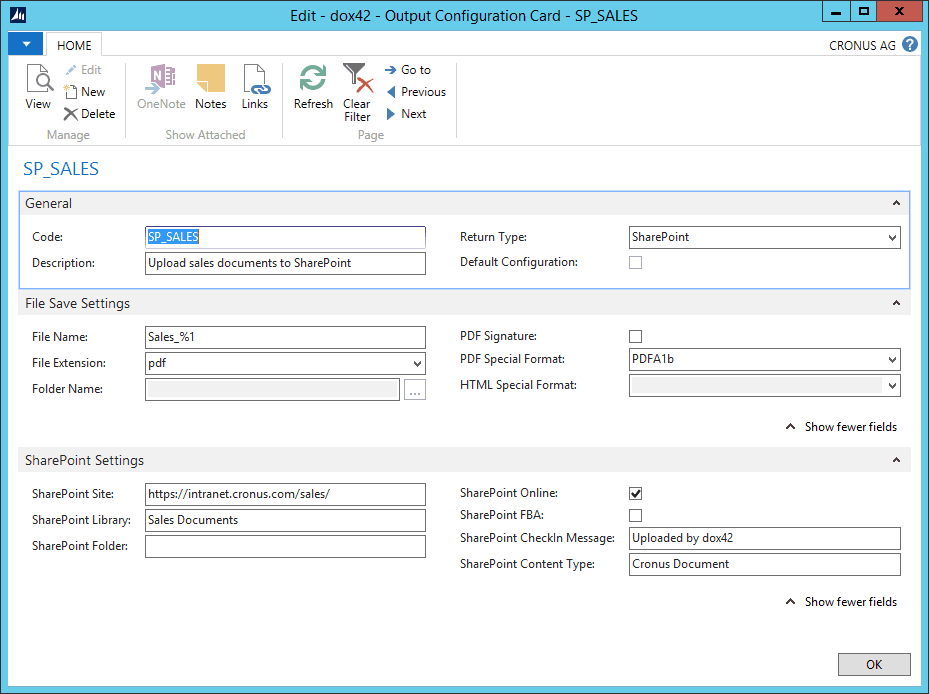Click inside the SharePoint Folder field
Viewport: 929px width, 694px height.
(x=285, y=545)
